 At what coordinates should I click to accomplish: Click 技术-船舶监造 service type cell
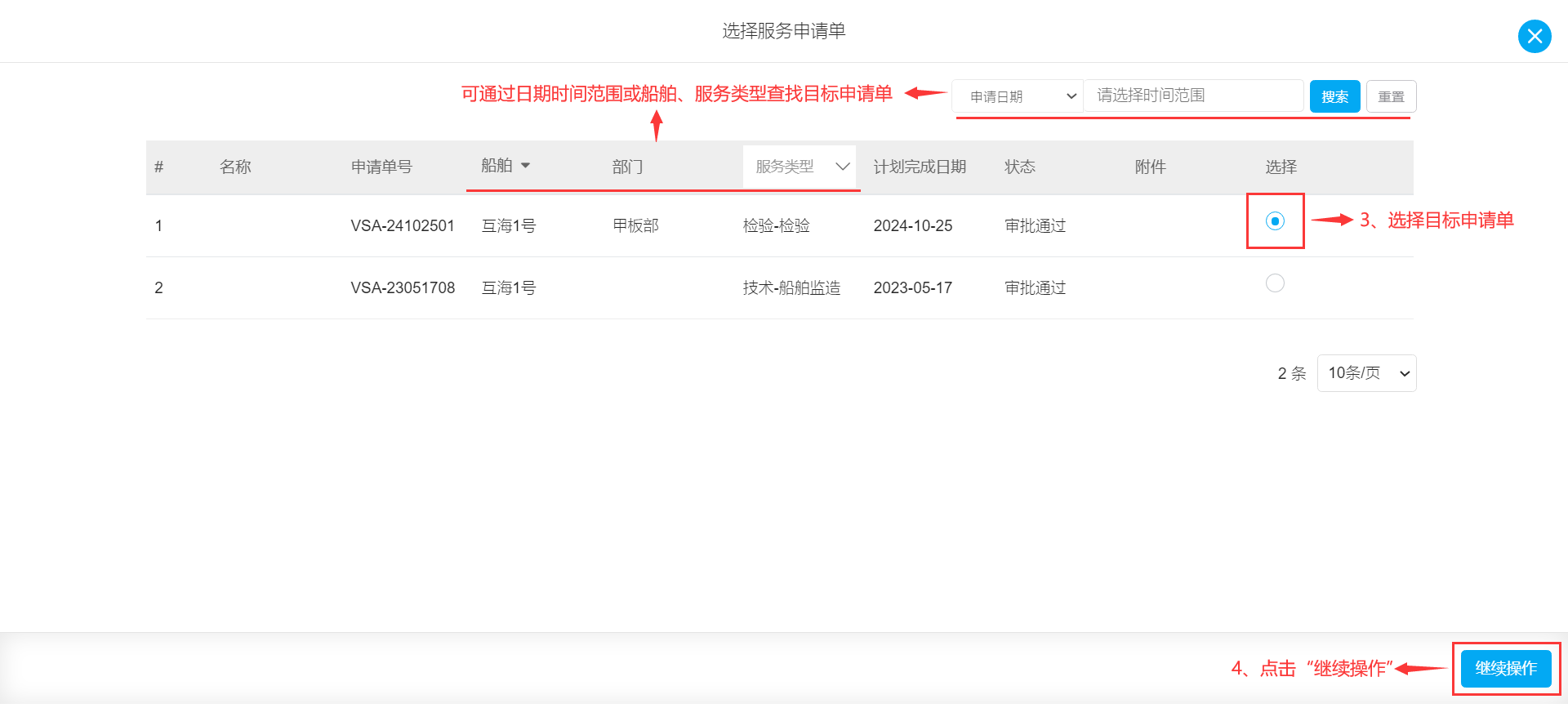pyautogui.click(x=791, y=287)
